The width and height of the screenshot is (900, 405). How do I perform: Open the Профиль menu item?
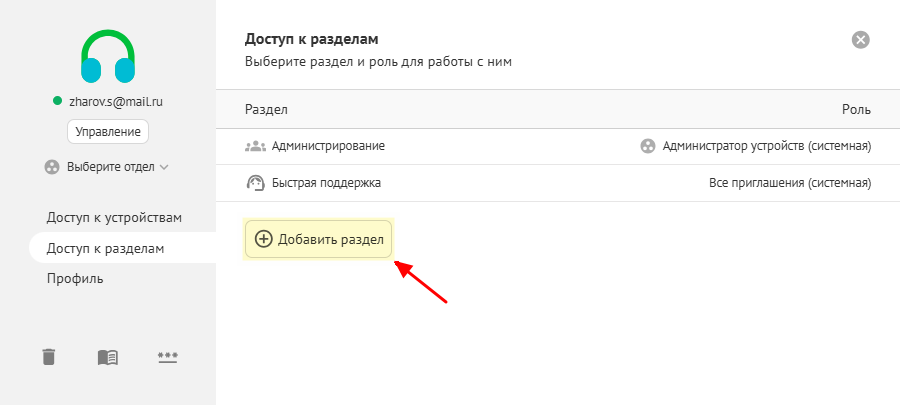(x=75, y=278)
